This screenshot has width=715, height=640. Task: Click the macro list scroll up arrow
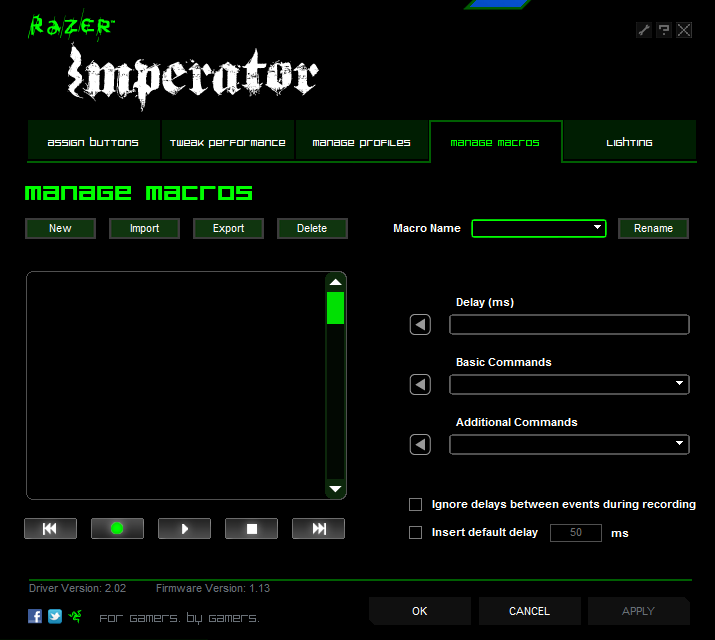(336, 282)
